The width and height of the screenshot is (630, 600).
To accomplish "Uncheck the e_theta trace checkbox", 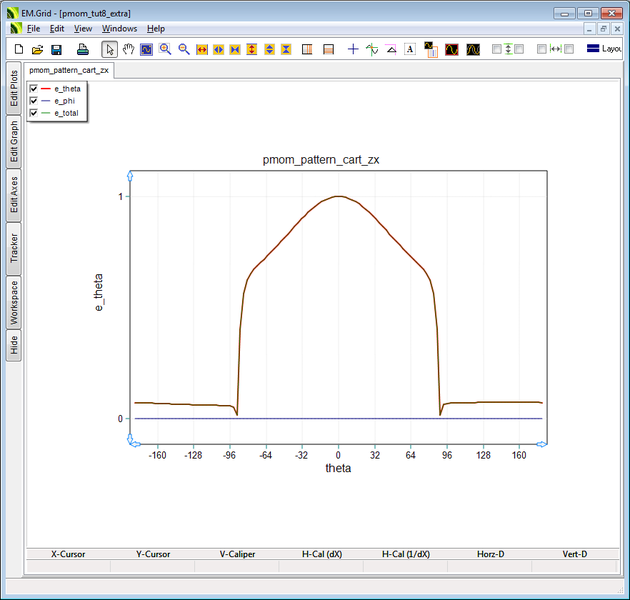I will [34, 89].
